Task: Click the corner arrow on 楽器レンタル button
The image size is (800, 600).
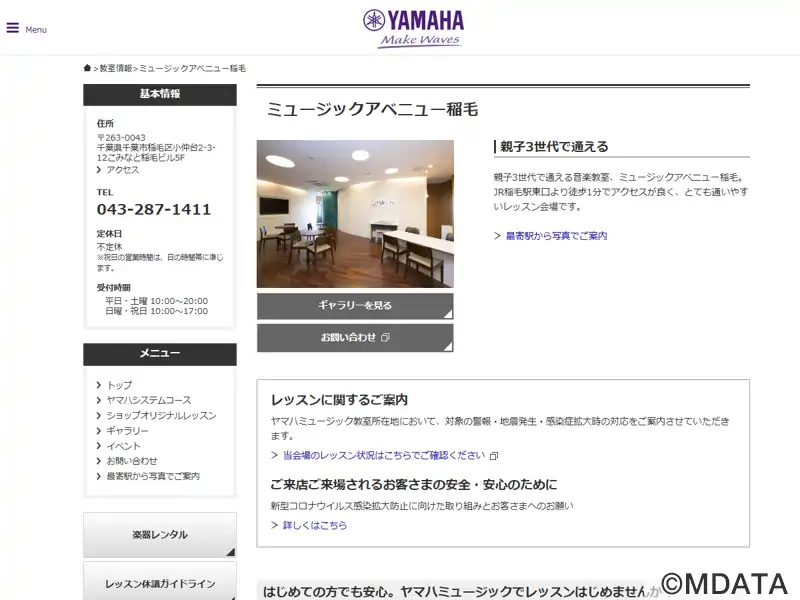Action: pyautogui.click(x=231, y=552)
